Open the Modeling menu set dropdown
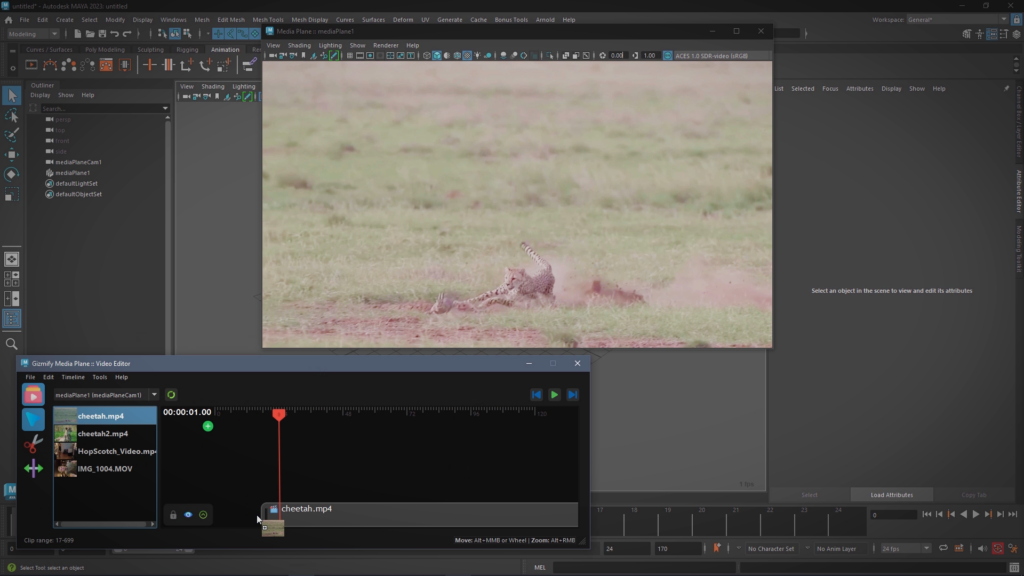 click(x=33, y=34)
